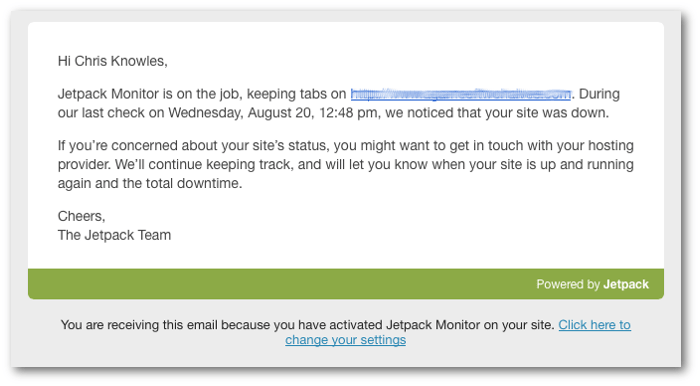Follow the 'change your settings' link text
The height and width of the screenshot is (386, 700).
click(x=346, y=340)
